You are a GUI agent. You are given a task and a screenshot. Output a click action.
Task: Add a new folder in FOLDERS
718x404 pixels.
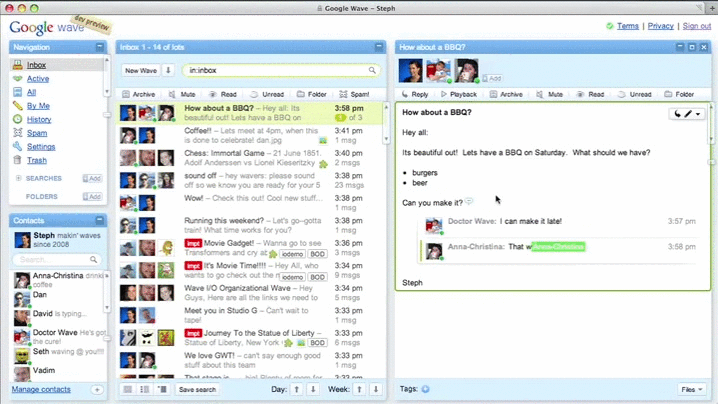pyautogui.click(x=92, y=197)
